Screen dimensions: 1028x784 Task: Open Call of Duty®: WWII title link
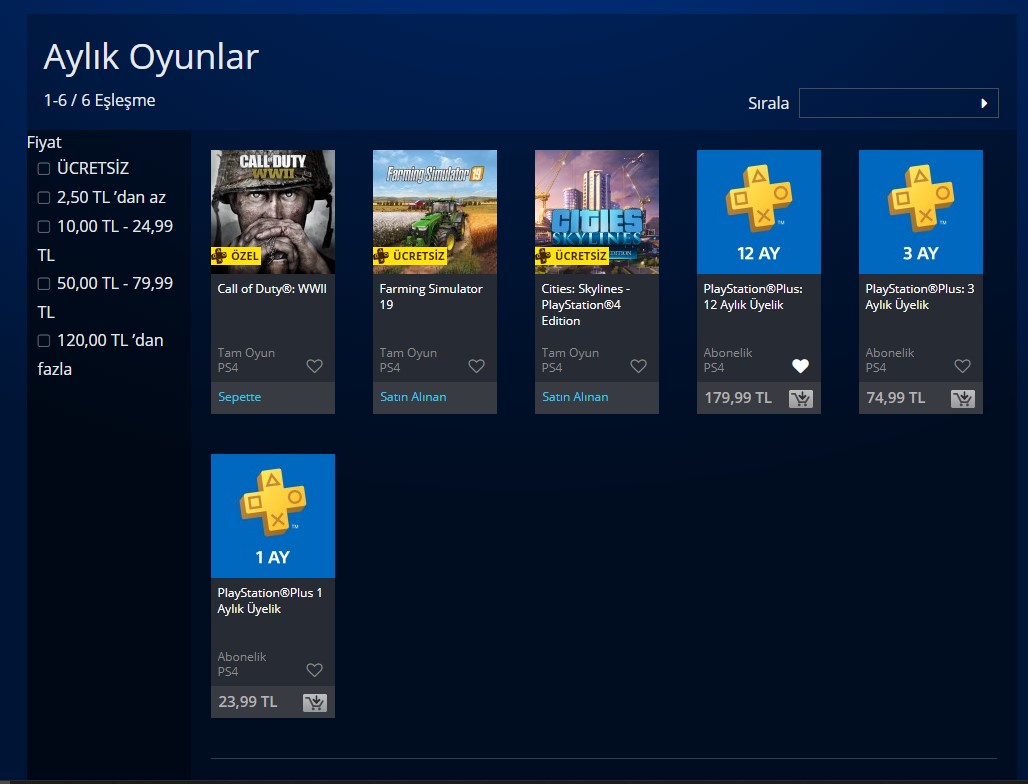coord(272,288)
